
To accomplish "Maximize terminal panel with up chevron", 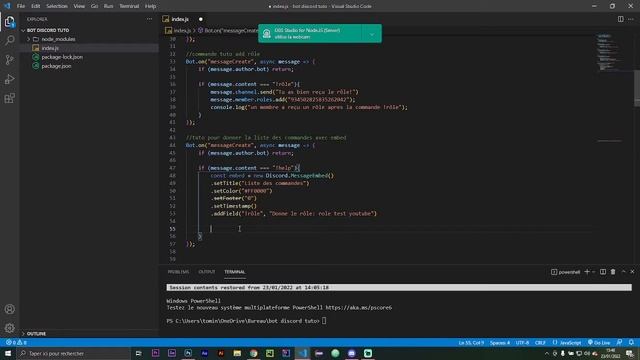I will [623, 272].
